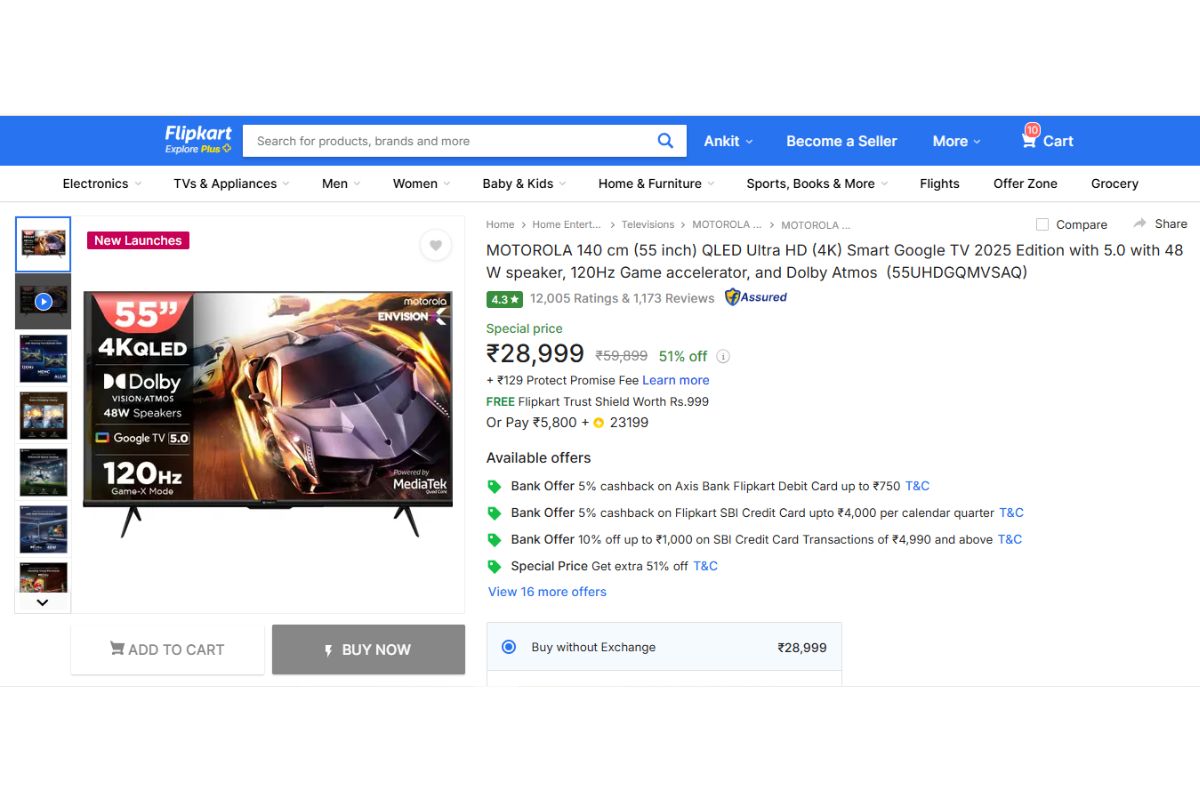
Task: Open View 16 more offers link
Action: coord(547,591)
